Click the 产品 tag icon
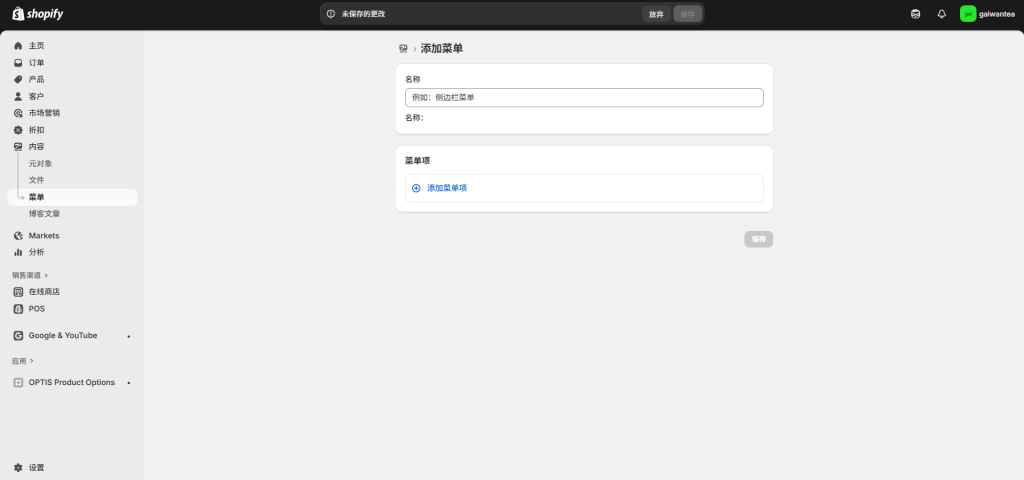 [18, 80]
